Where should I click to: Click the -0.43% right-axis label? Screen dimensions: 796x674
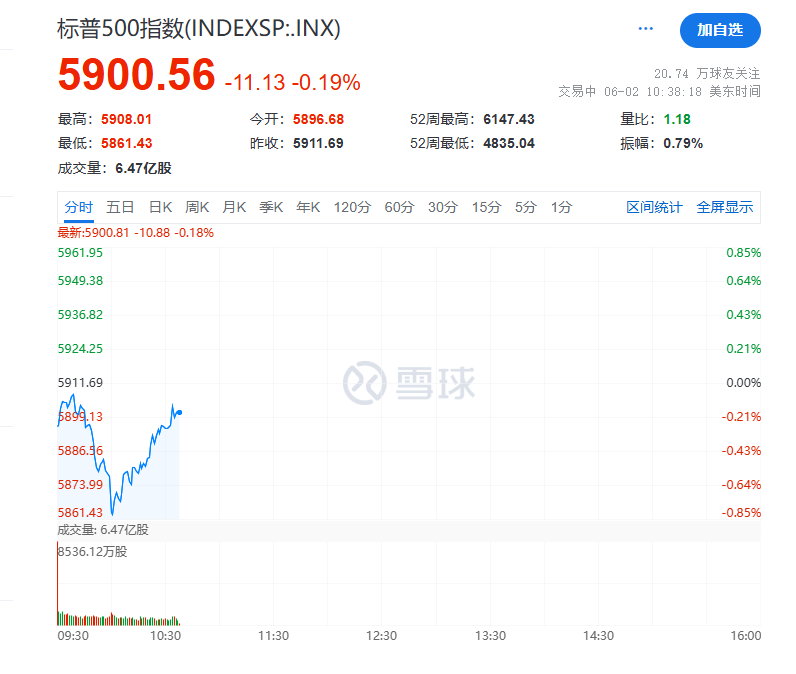tap(741, 451)
